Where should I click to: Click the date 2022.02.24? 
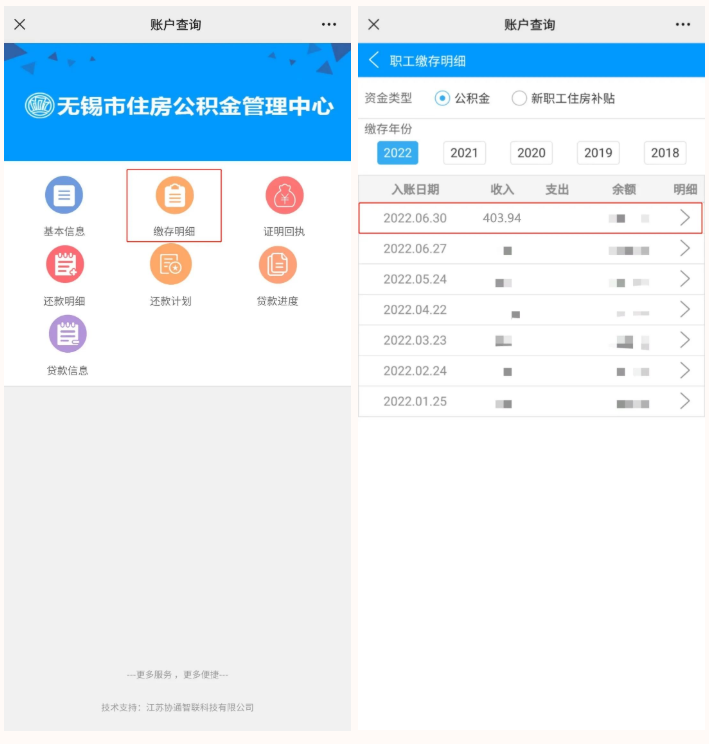coord(415,371)
